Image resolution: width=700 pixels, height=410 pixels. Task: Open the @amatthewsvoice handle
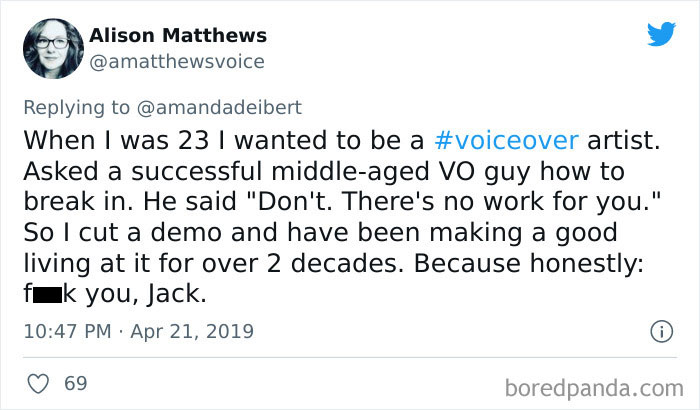coord(177,62)
